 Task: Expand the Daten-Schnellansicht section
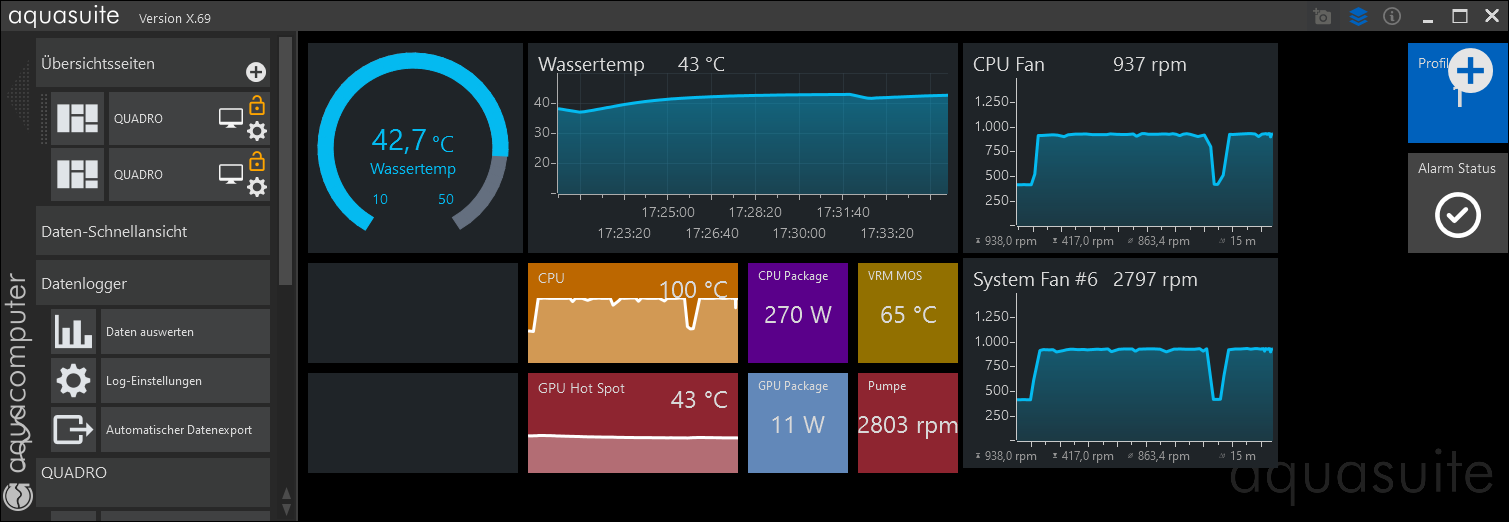point(153,231)
